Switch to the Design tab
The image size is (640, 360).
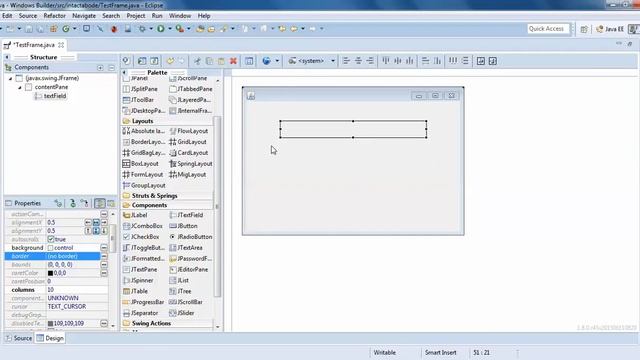50,338
